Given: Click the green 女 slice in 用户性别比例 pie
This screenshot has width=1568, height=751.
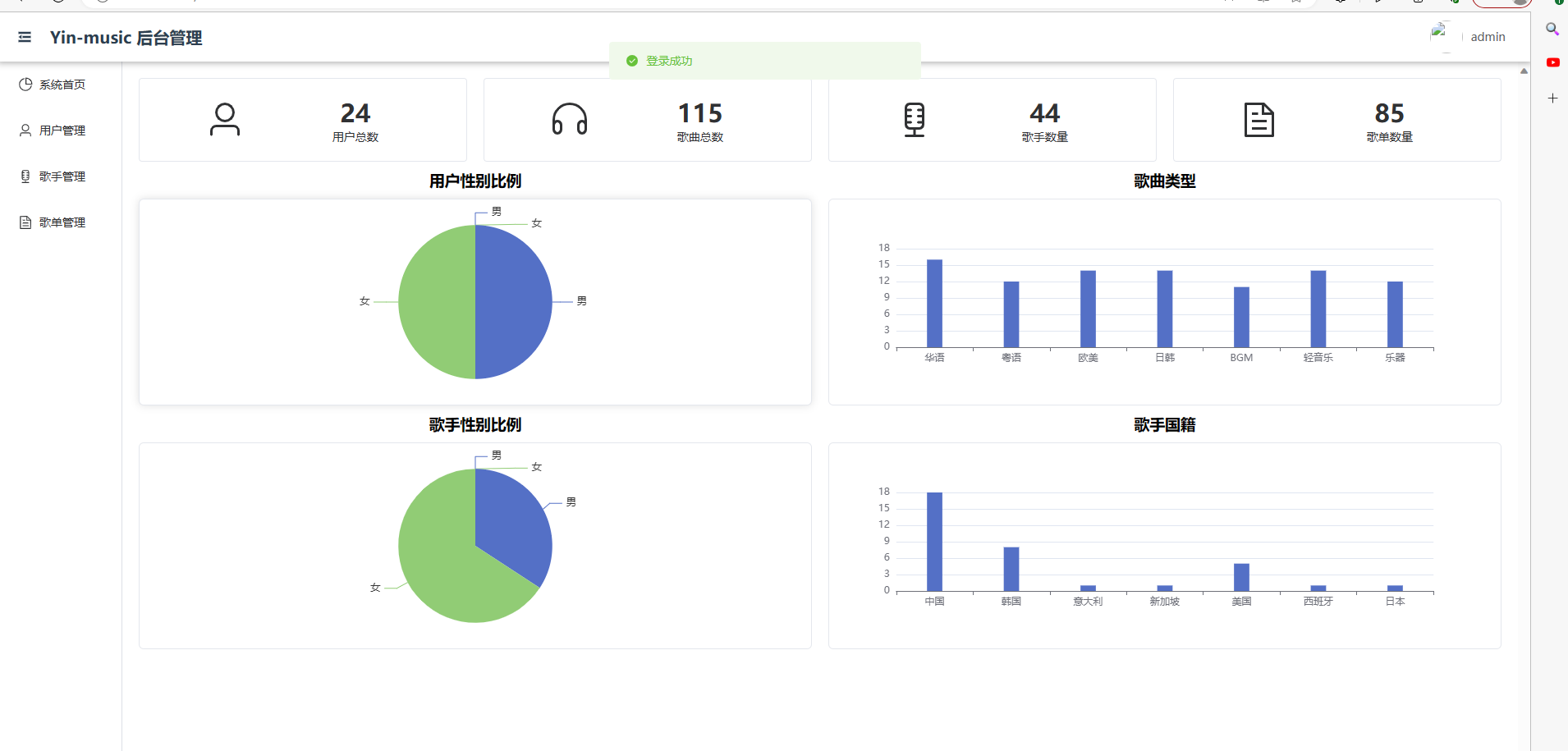Looking at the screenshot, I should click(437, 302).
